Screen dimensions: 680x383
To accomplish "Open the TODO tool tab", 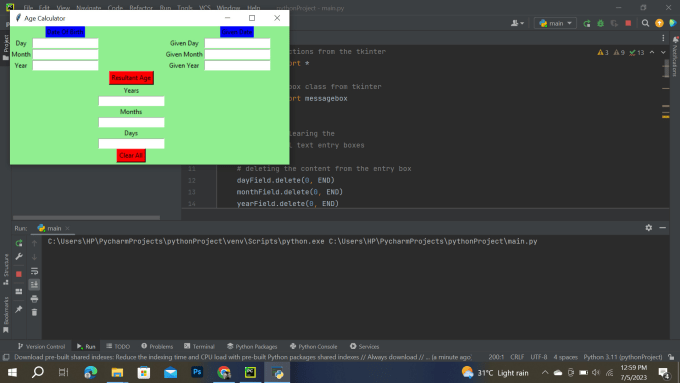I will click(118, 346).
